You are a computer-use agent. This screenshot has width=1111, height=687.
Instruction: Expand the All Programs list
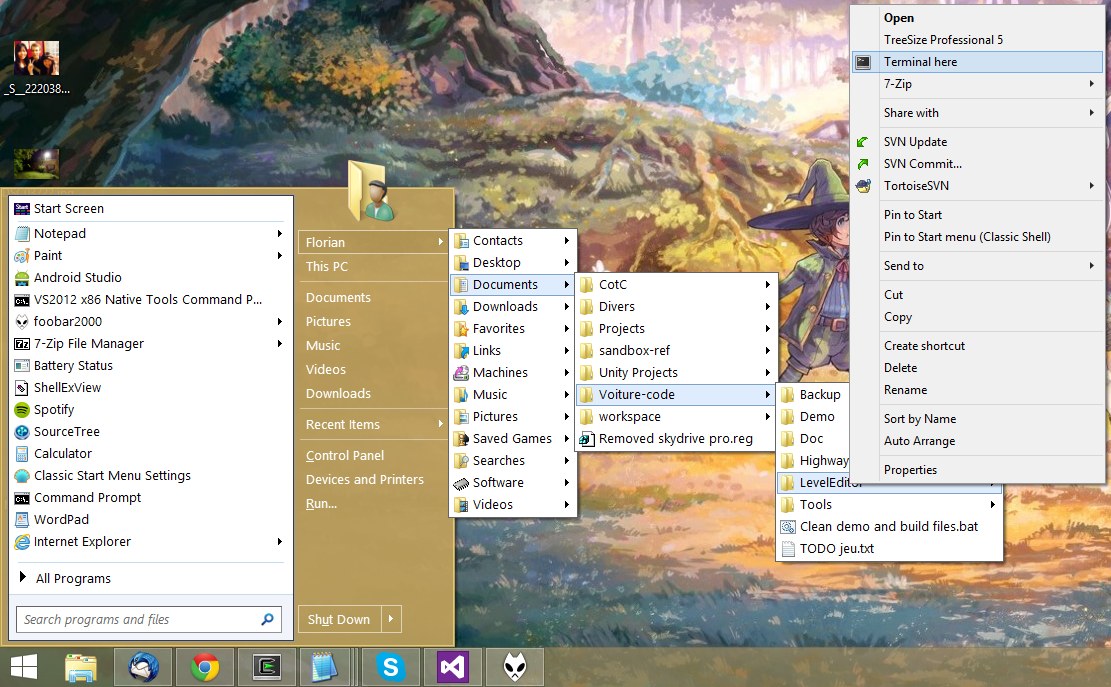pyautogui.click(x=72, y=579)
